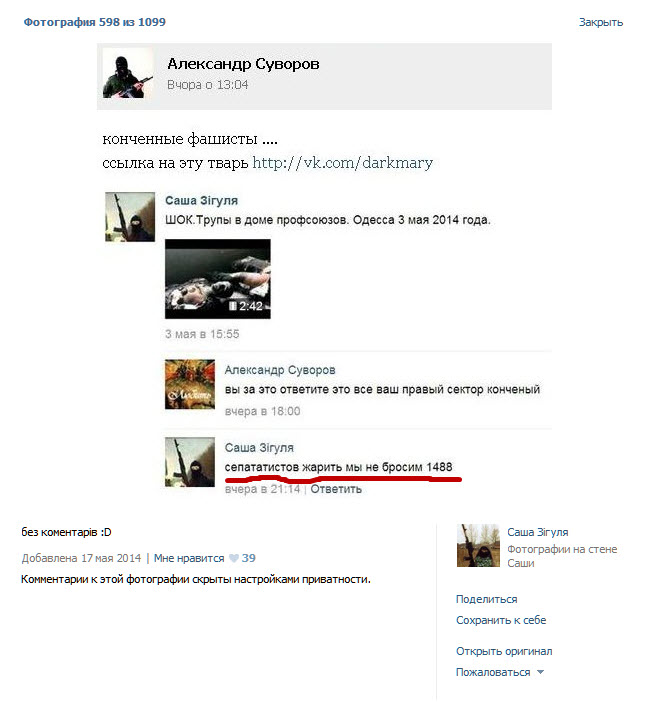Viewport: 648px width, 721px height.
Task: Close the photo viewer via Закрыть
Action: 601,22
